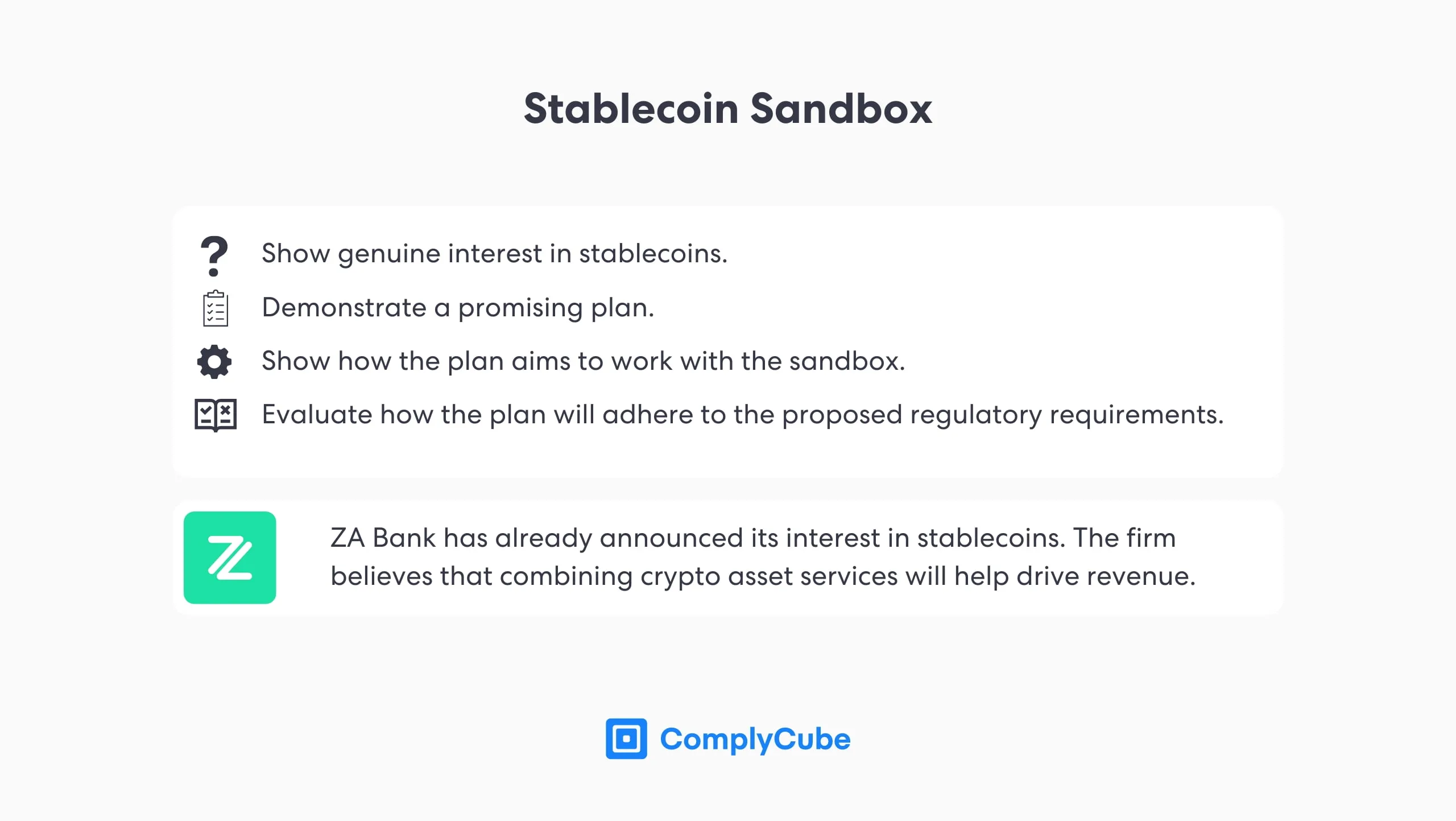The height and width of the screenshot is (821, 1456).
Task: Click the green ZA Bank logo
Action: [x=230, y=557]
